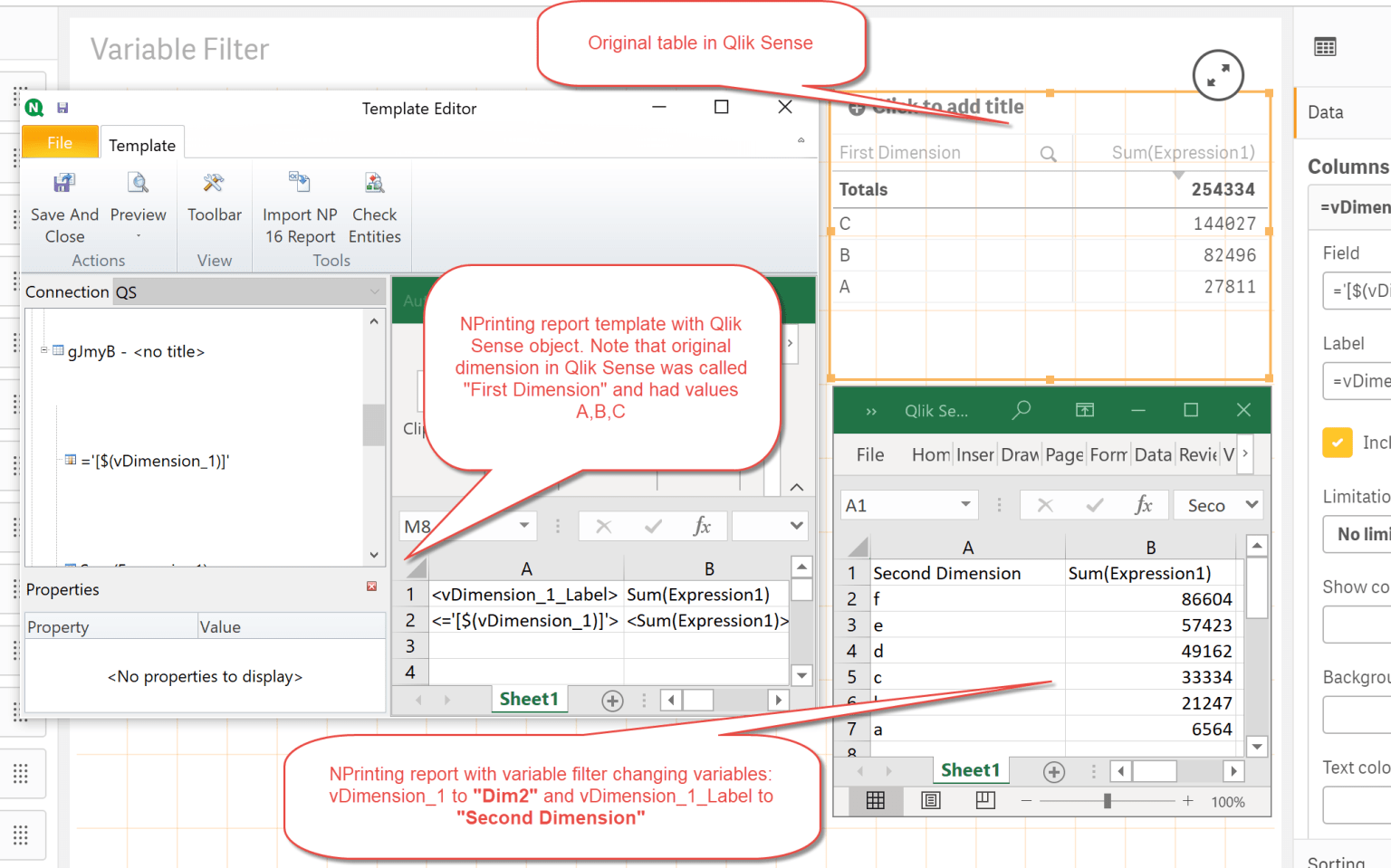
Task: Select the Sheet1 tab in the template
Action: click(x=529, y=699)
